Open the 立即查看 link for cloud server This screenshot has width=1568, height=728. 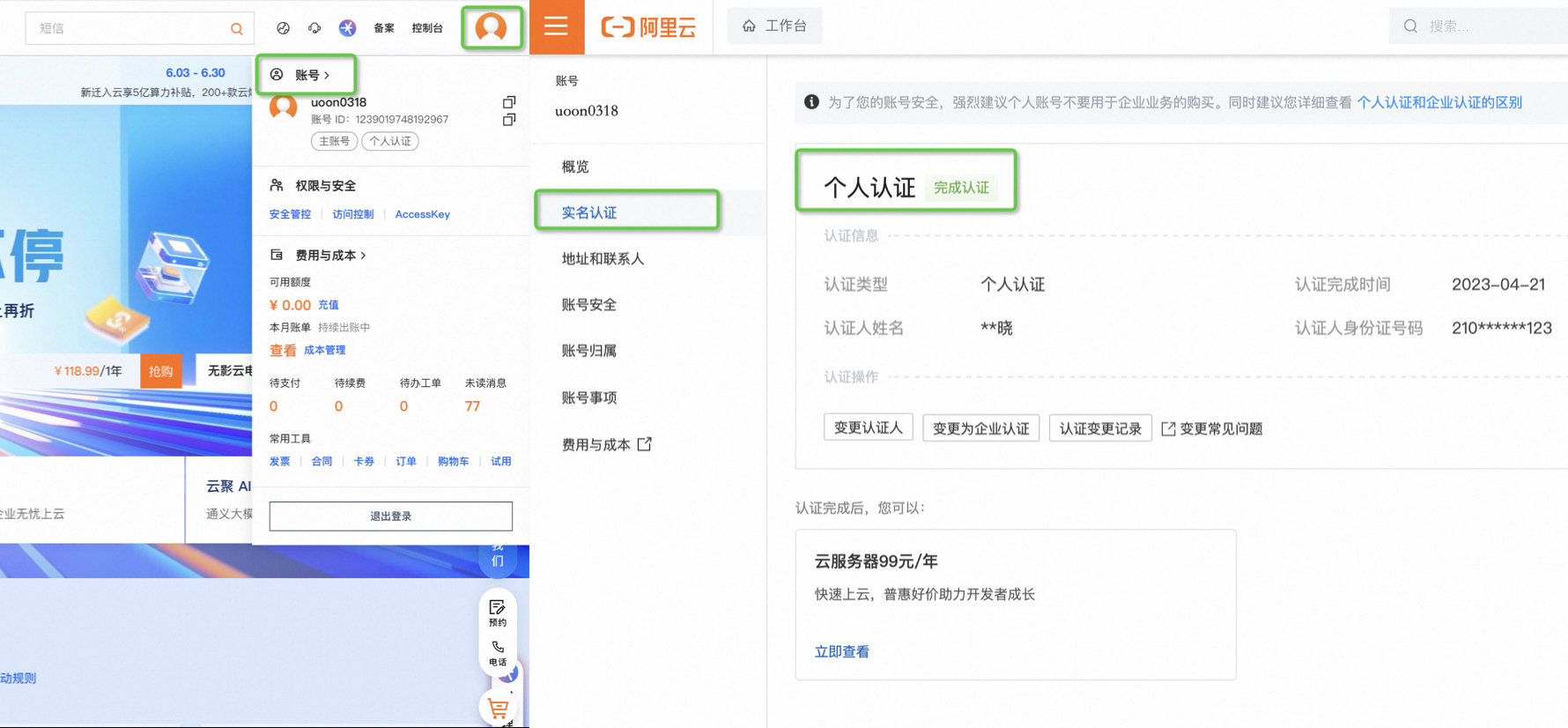click(x=841, y=651)
